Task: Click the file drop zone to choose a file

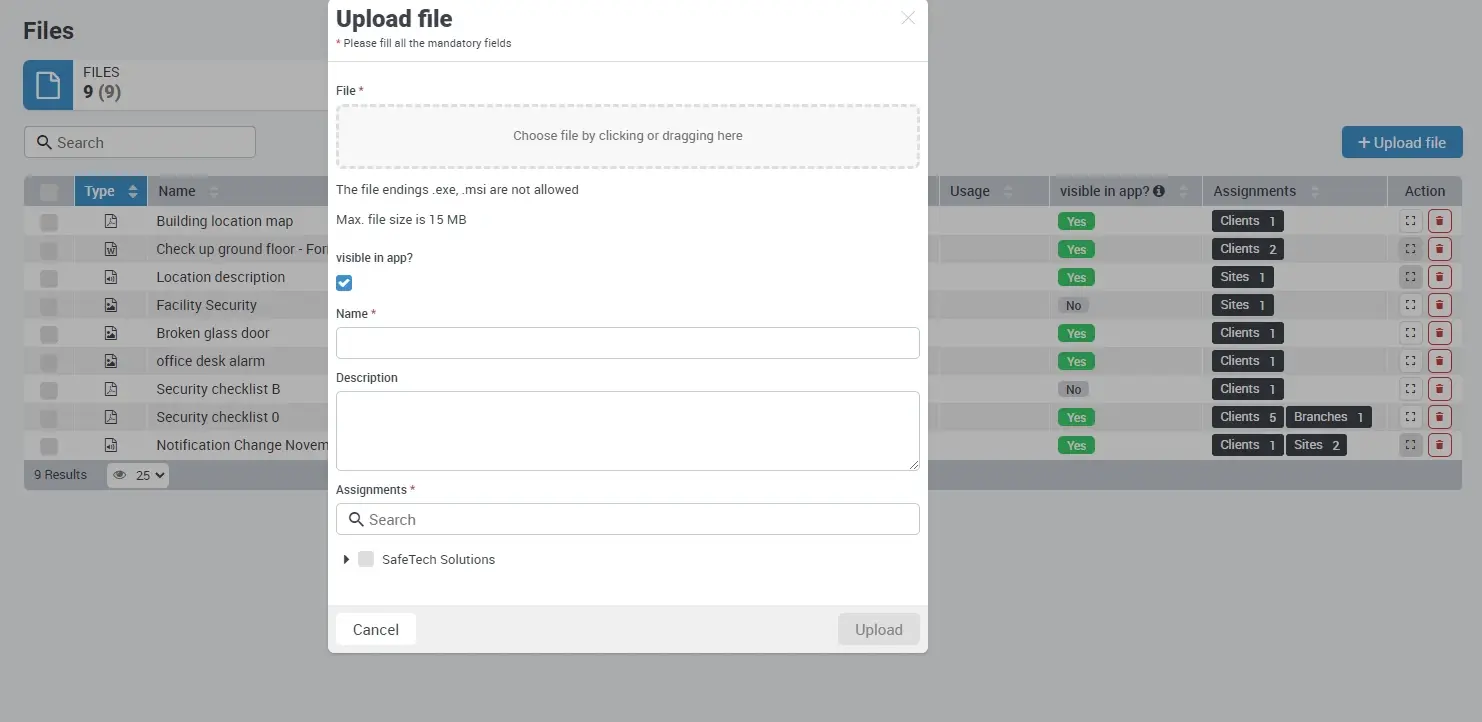Action: (x=628, y=136)
